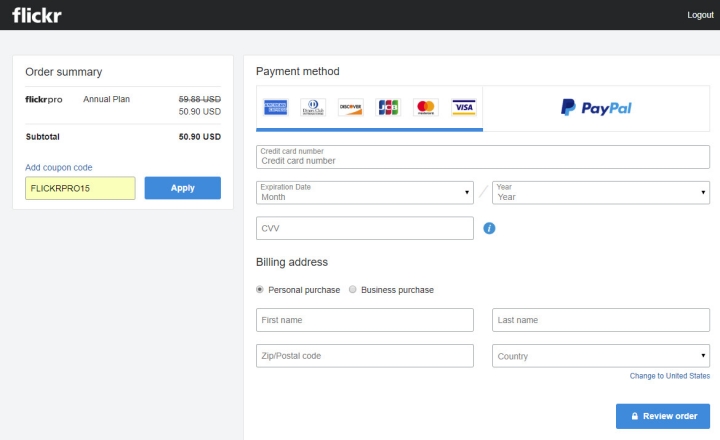Select the Mastercard card icon
720x440 pixels.
pos(426,107)
